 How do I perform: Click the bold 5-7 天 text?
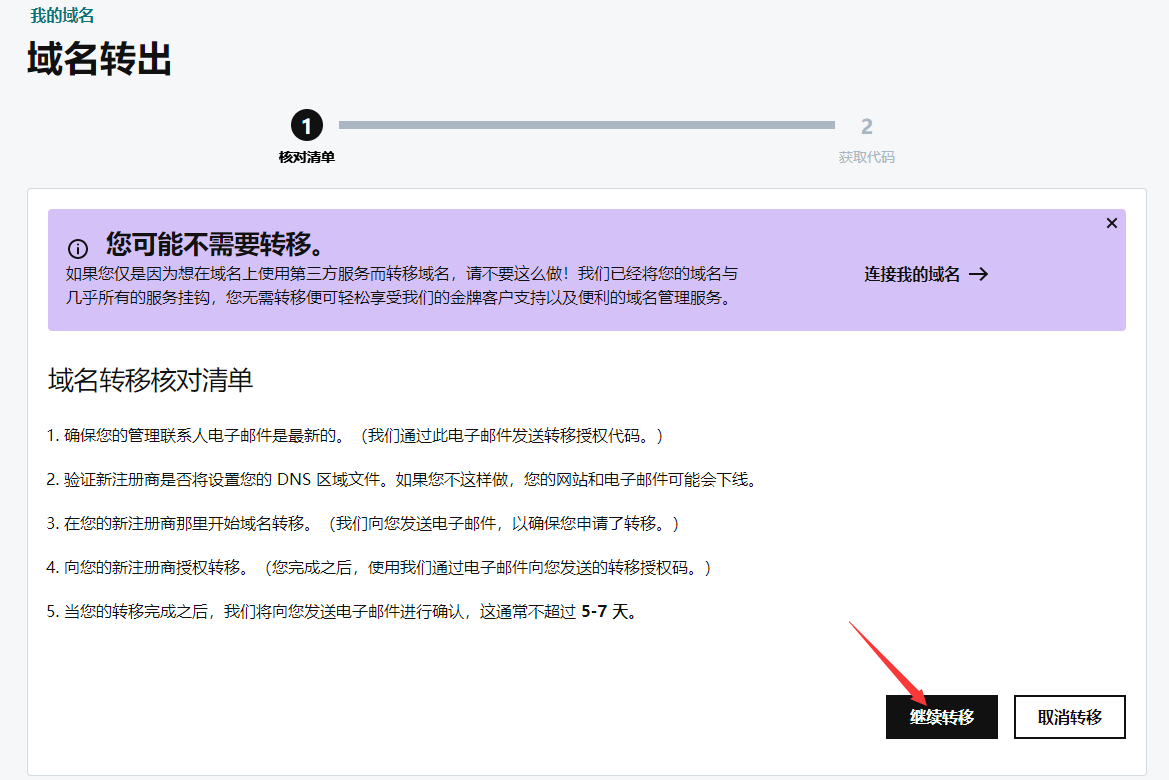[609, 612]
